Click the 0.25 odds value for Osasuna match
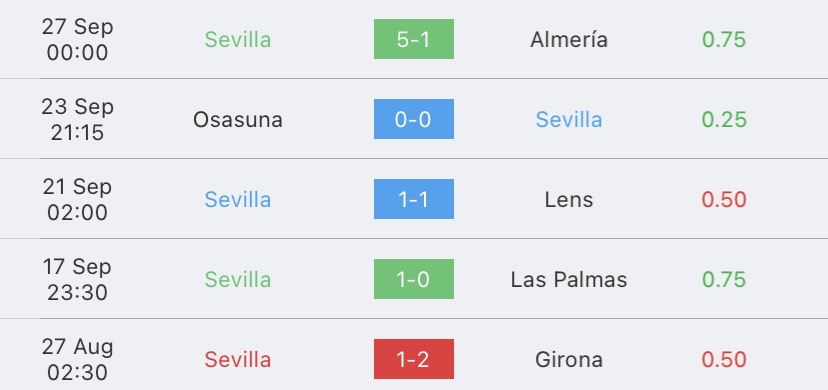Screen dimensions: 828x390 pyautogui.click(x=724, y=120)
